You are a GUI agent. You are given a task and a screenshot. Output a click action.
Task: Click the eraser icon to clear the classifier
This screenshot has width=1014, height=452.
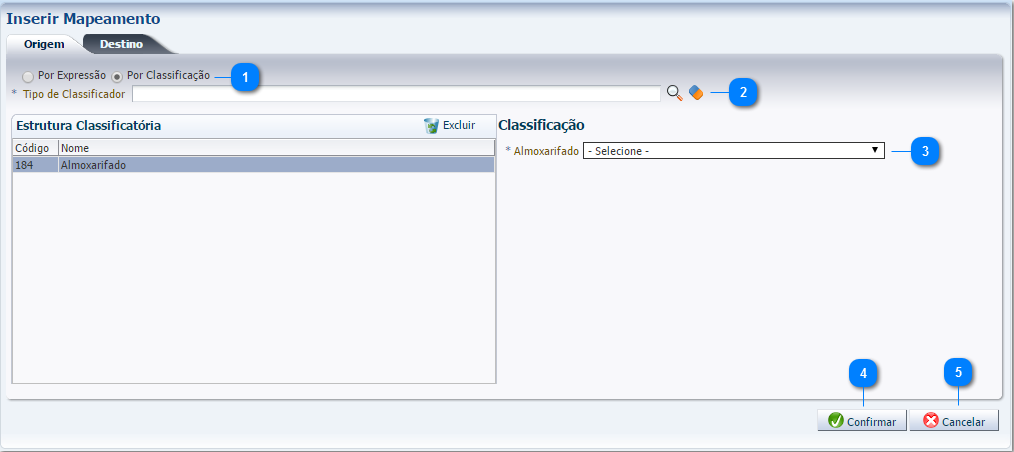pos(696,93)
